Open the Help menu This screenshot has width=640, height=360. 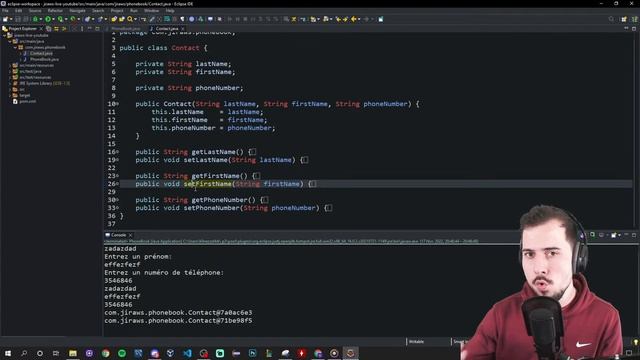170,11
